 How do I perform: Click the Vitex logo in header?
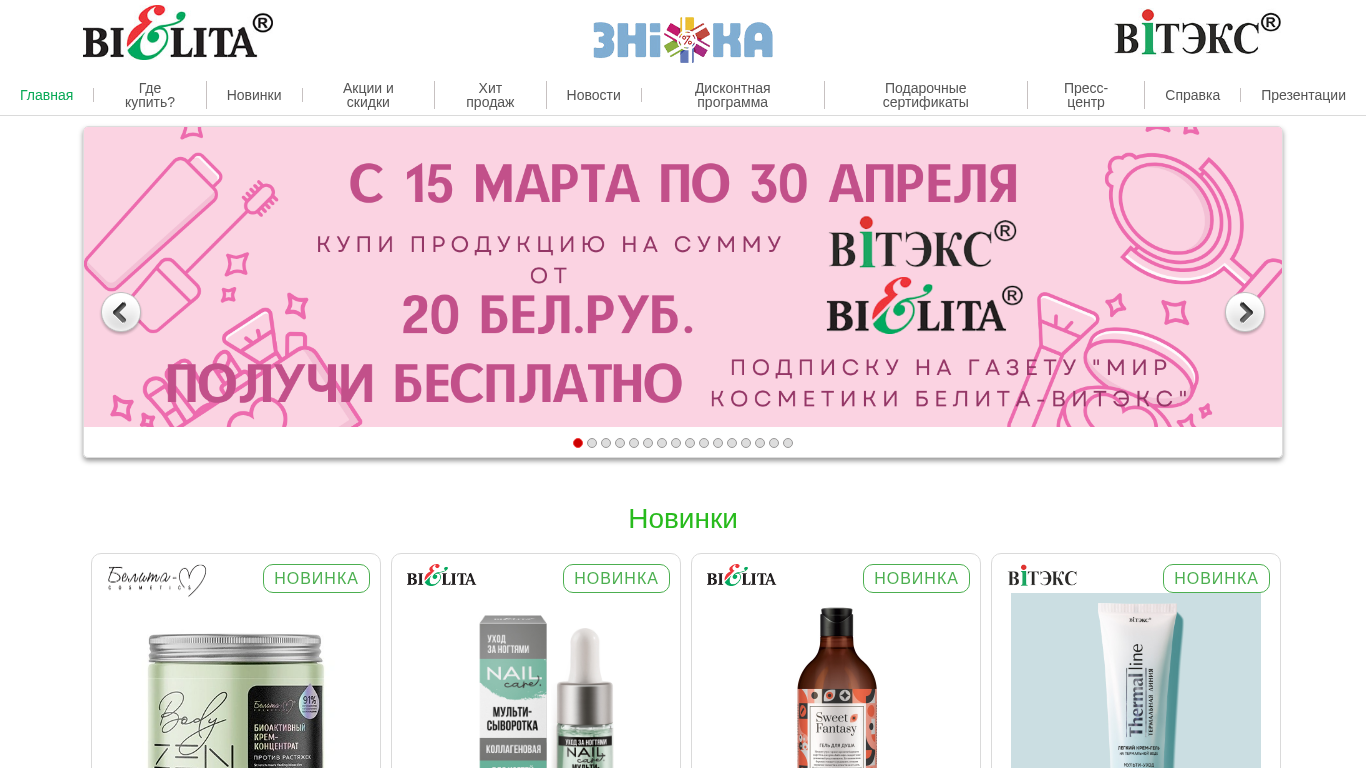tap(1198, 33)
